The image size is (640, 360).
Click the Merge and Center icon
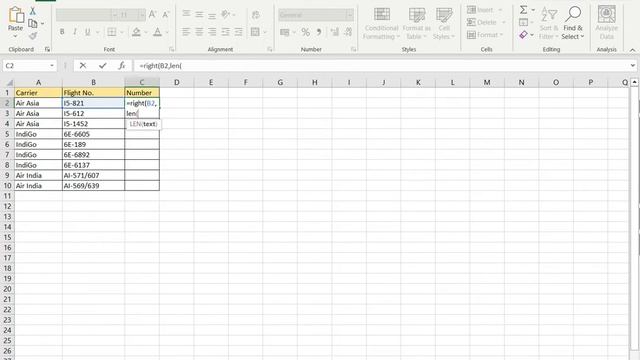255,32
